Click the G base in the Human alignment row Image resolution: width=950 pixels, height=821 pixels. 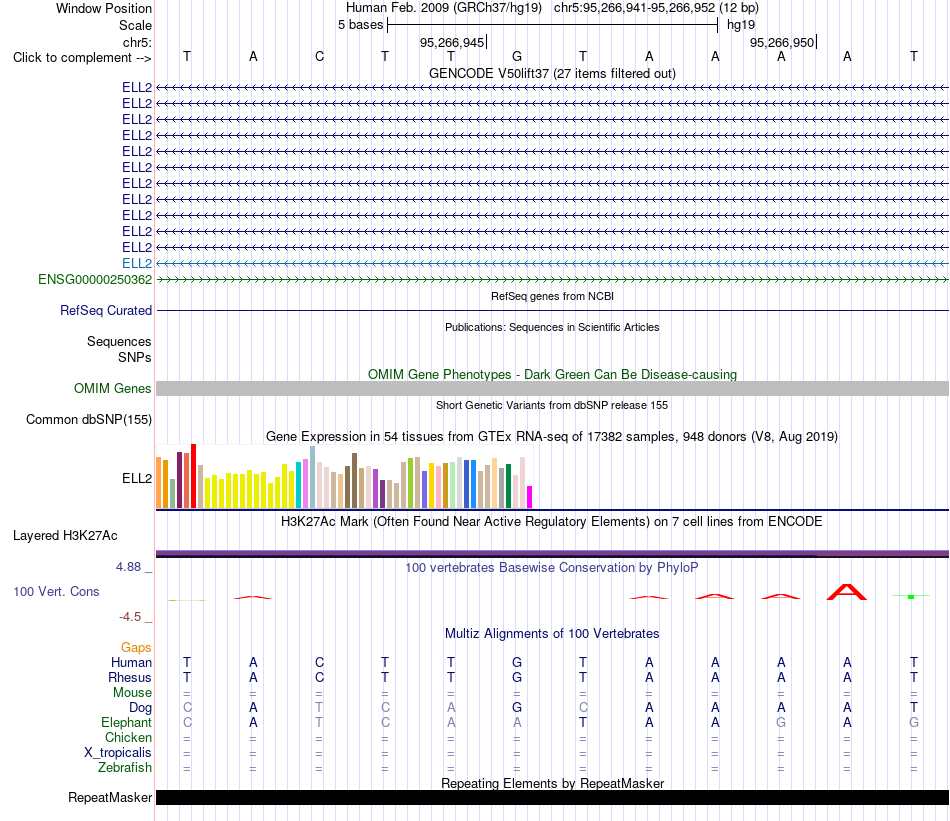click(517, 662)
